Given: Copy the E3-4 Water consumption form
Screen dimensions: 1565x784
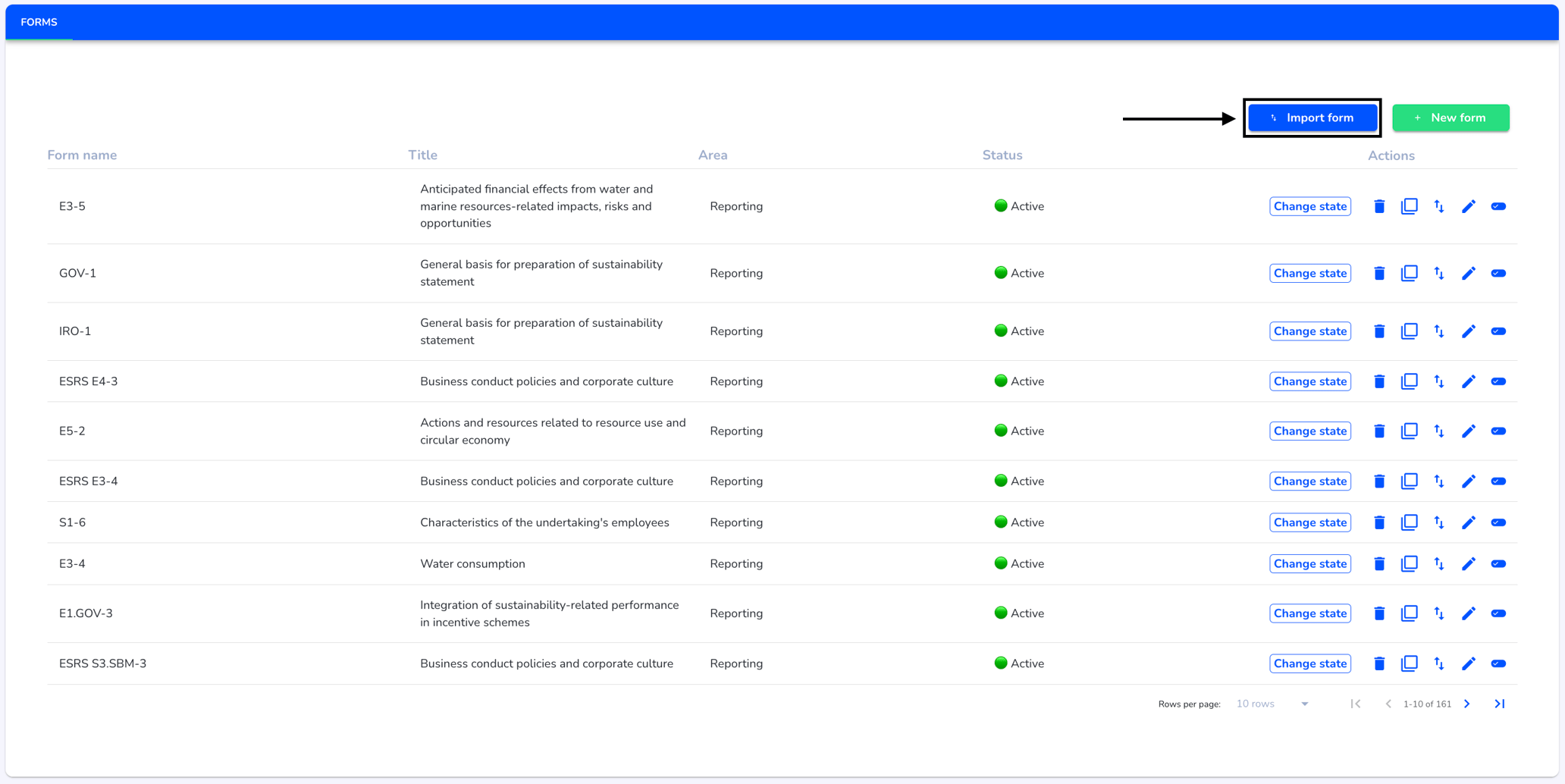Looking at the screenshot, I should coord(1409,563).
